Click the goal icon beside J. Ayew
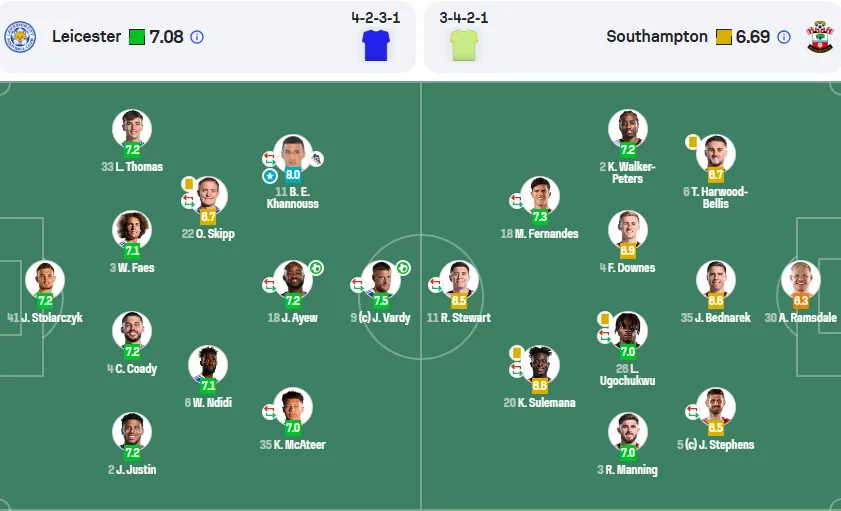 pos(316,268)
